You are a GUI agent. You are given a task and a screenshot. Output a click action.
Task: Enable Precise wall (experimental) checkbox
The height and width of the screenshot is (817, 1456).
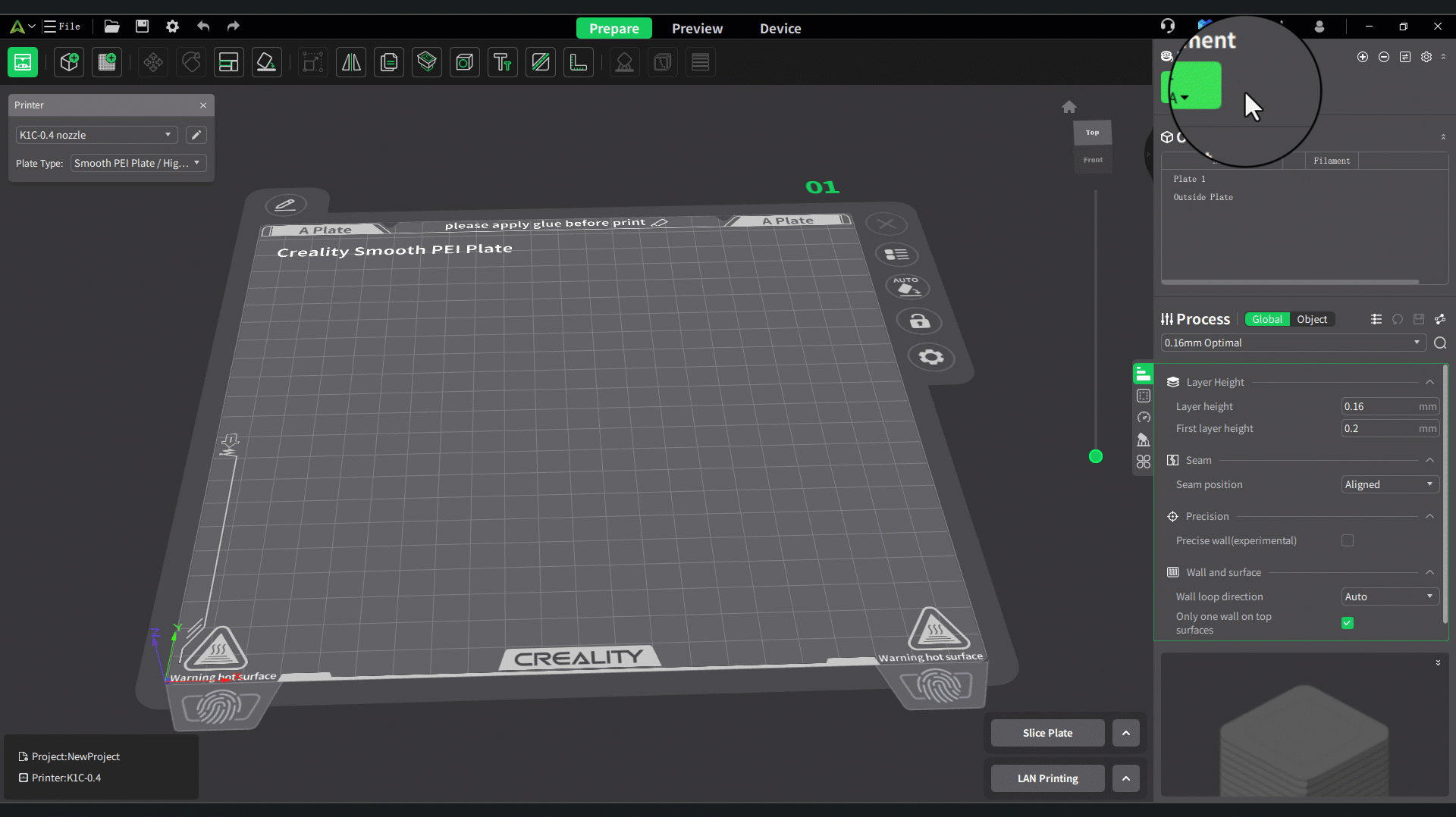pyautogui.click(x=1347, y=540)
